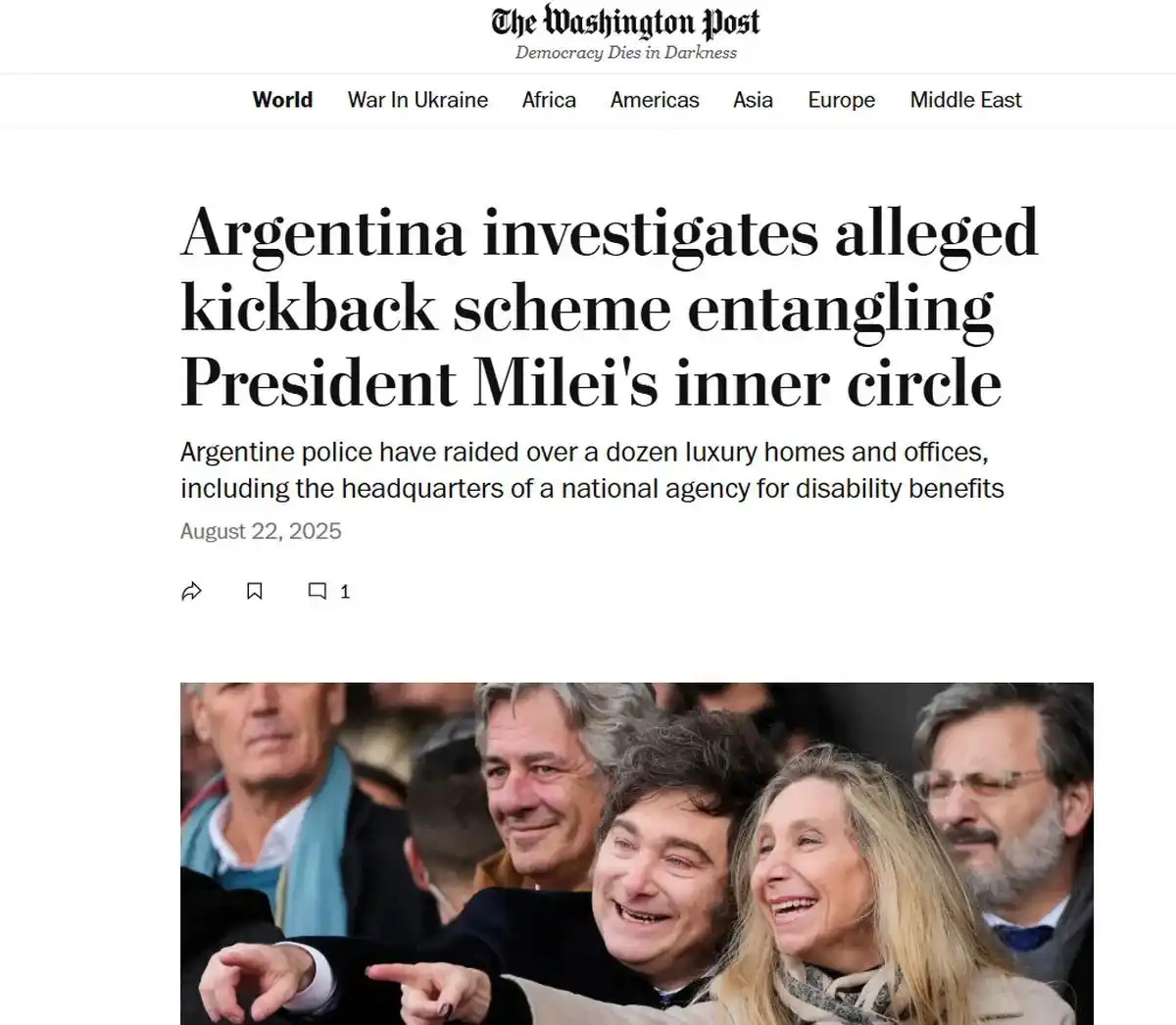Click the August 22, 2025 publication date

pos(261,531)
